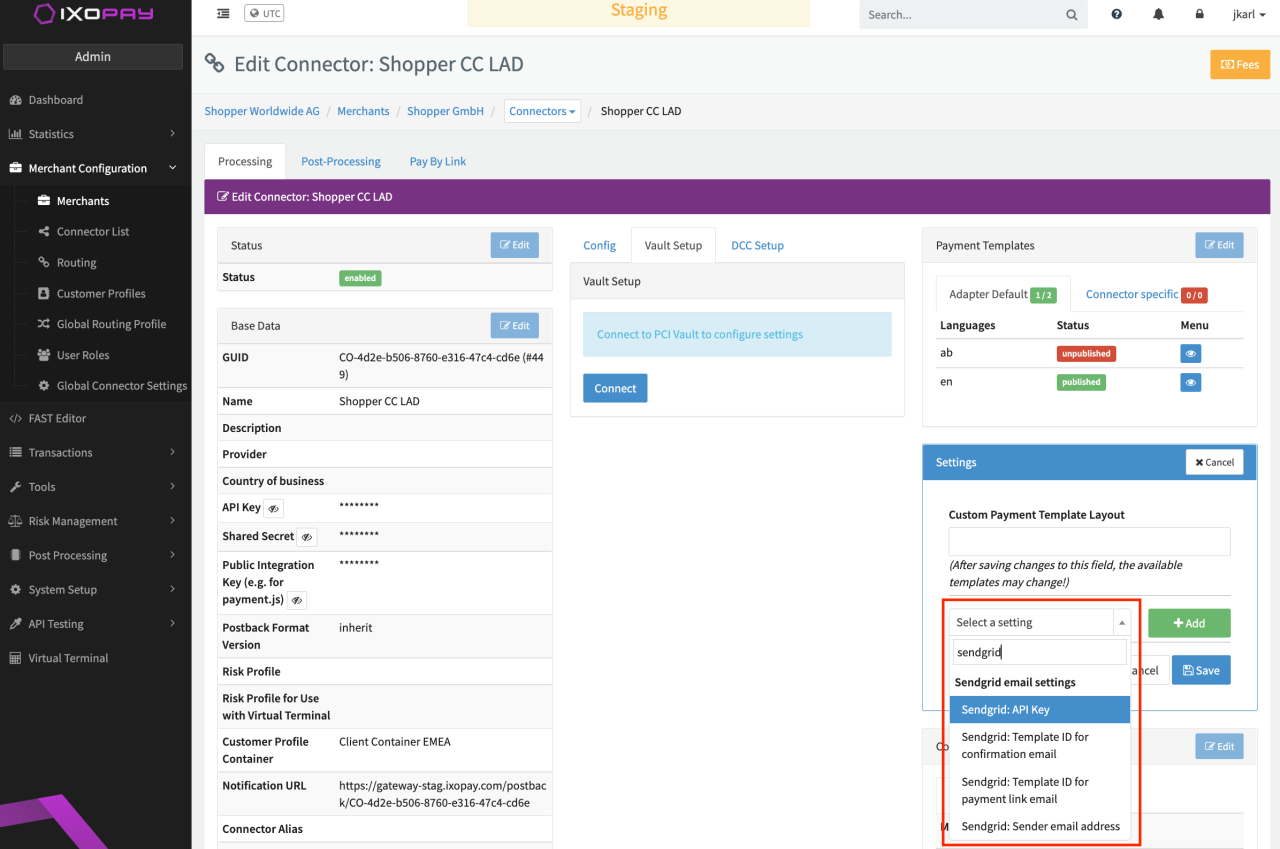
Task: Switch to the DCC Setup tab
Action: click(757, 245)
